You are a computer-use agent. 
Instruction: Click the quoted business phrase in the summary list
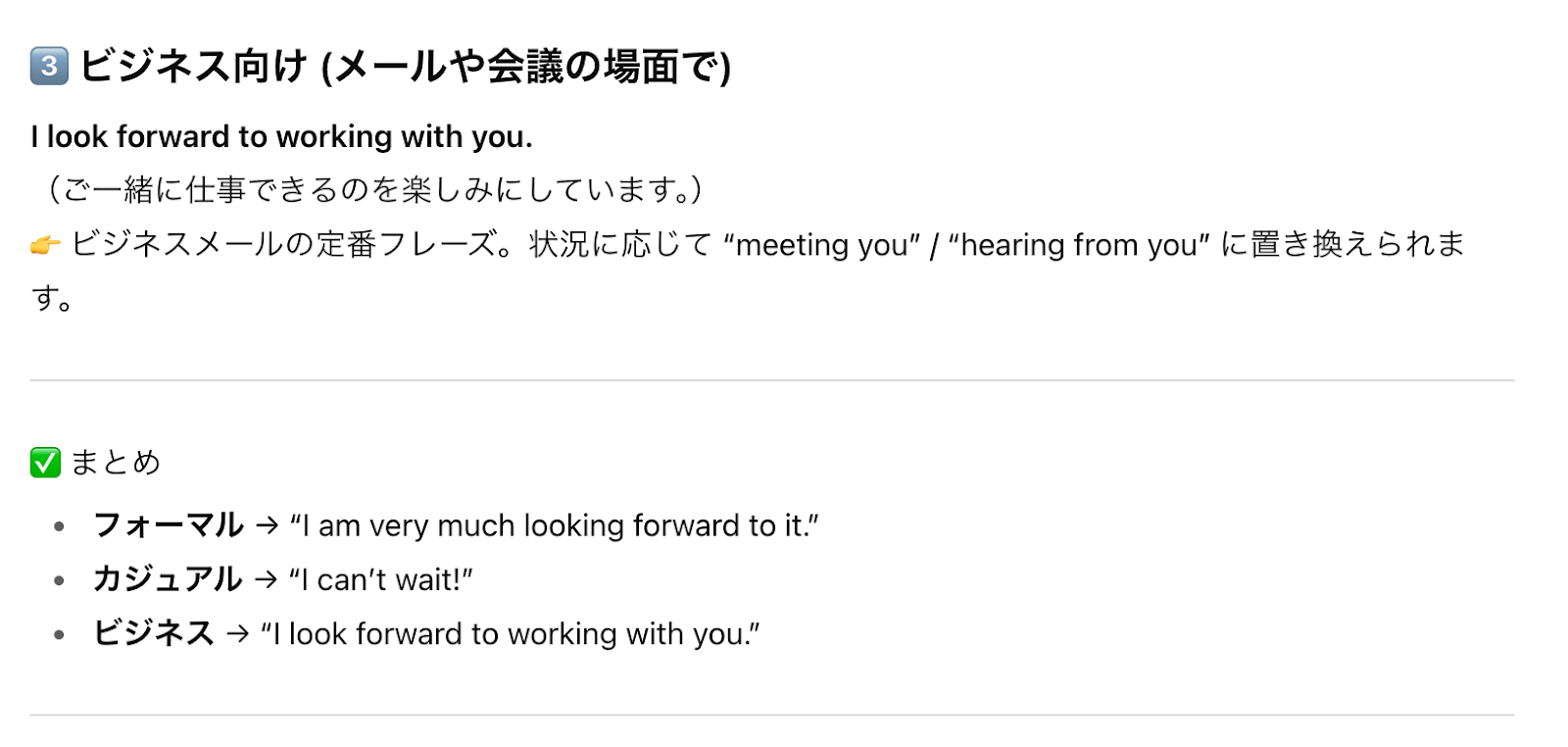tap(510, 634)
